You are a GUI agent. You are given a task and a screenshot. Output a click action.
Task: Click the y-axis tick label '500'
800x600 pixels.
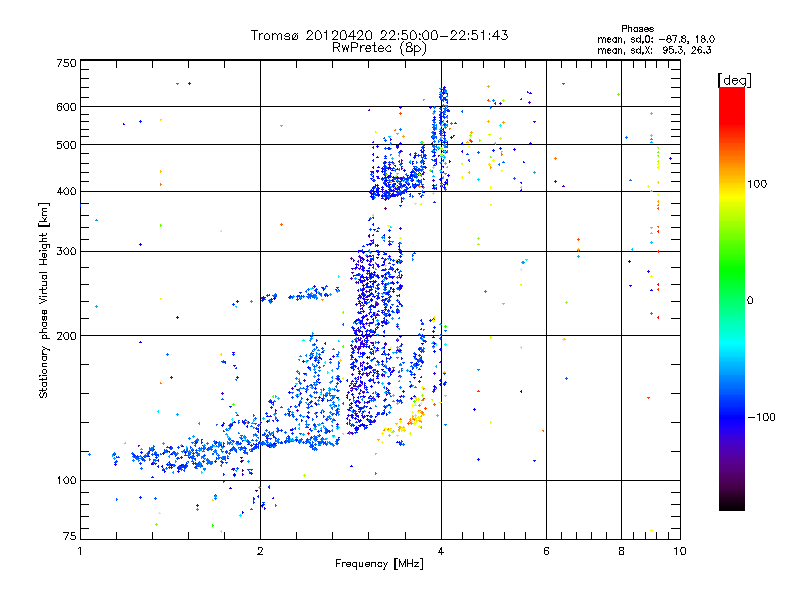(x=66, y=145)
